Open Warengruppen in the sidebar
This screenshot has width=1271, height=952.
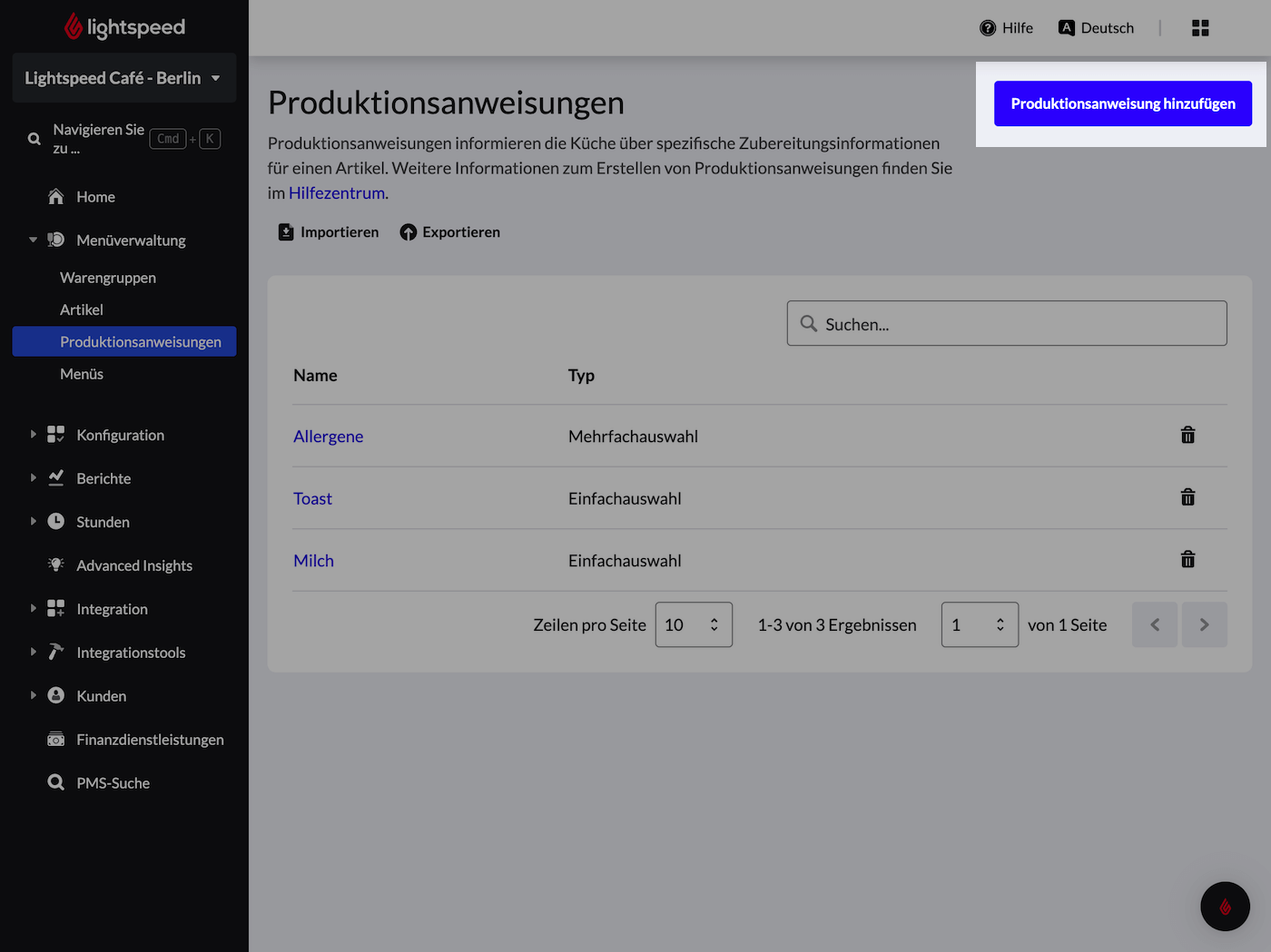pyautogui.click(x=108, y=278)
